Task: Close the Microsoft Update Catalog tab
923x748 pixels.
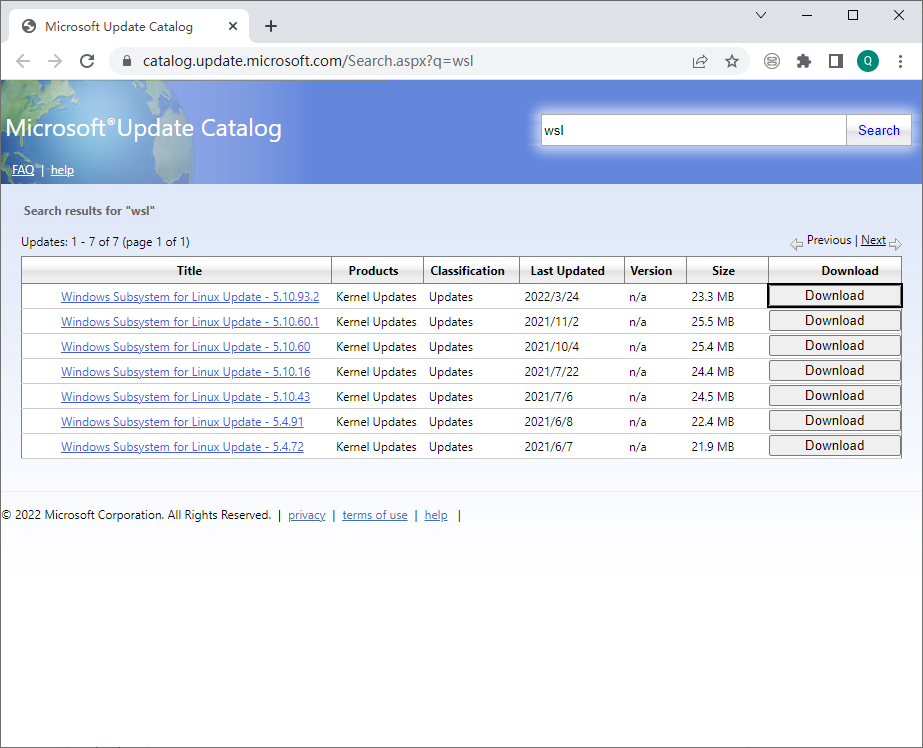Action: pos(233,26)
